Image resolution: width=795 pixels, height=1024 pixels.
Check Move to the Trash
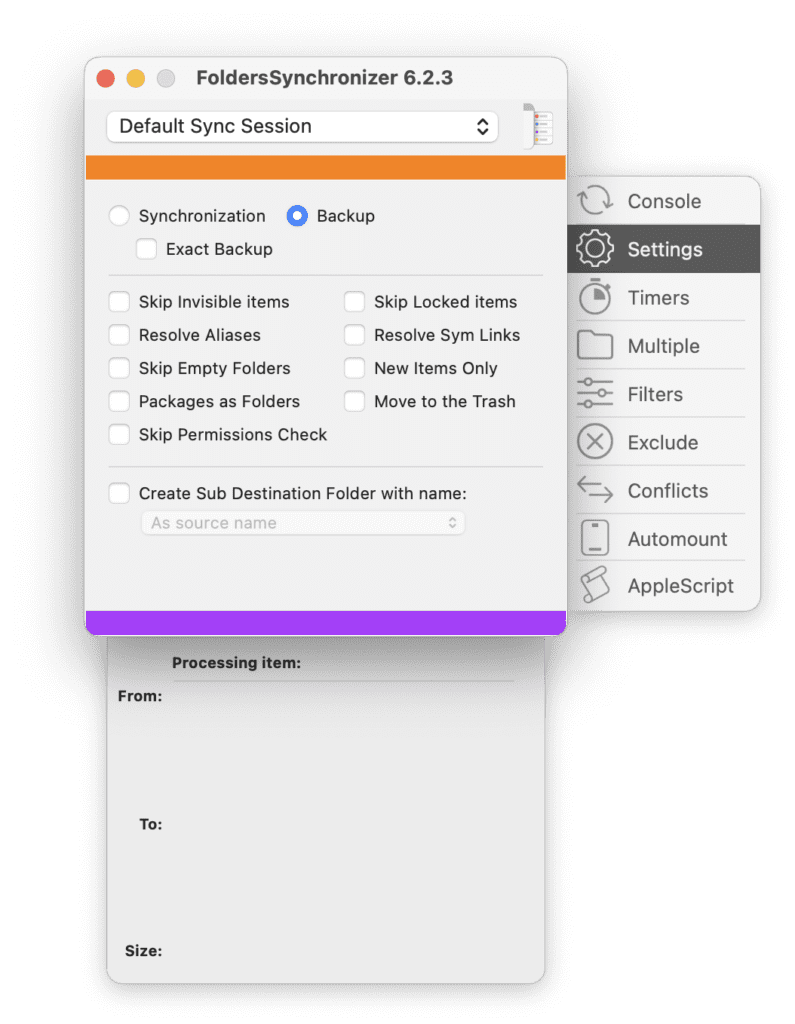[355, 401]
